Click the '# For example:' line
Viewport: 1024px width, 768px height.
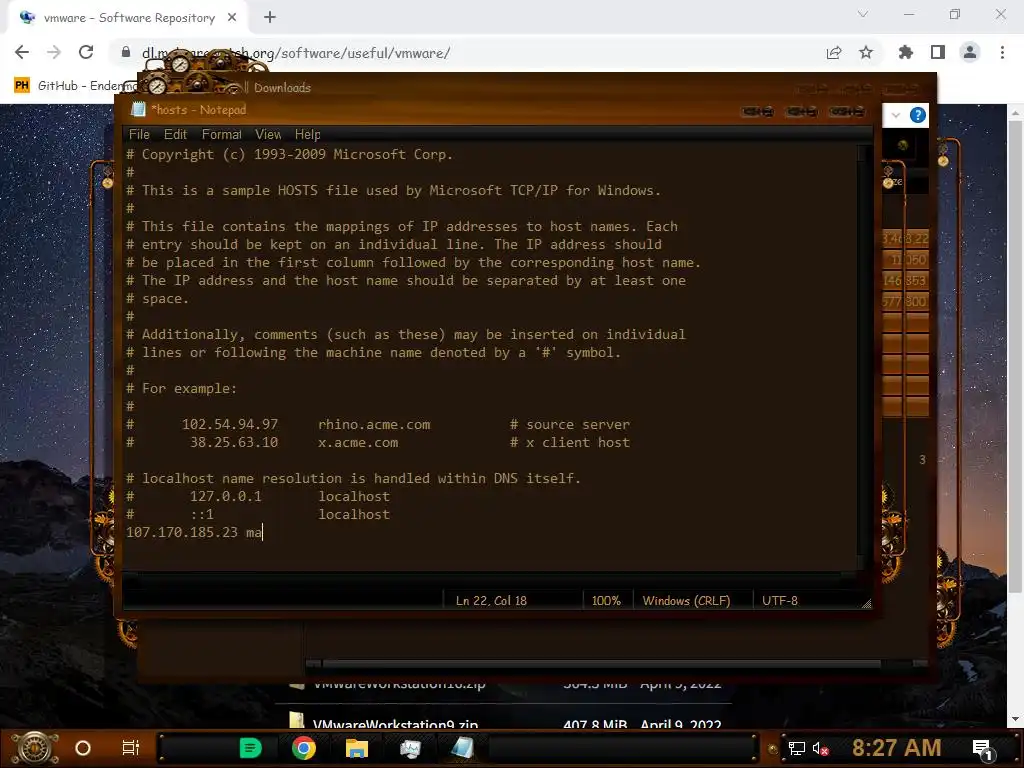click(182, 389)
